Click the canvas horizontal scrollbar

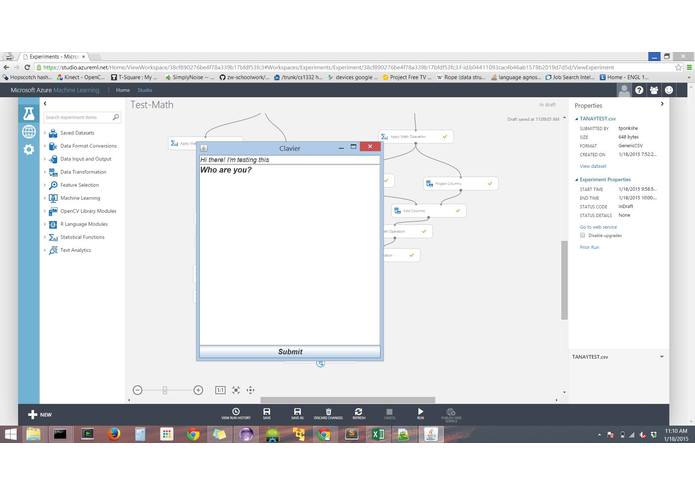[x=348, y=400]
